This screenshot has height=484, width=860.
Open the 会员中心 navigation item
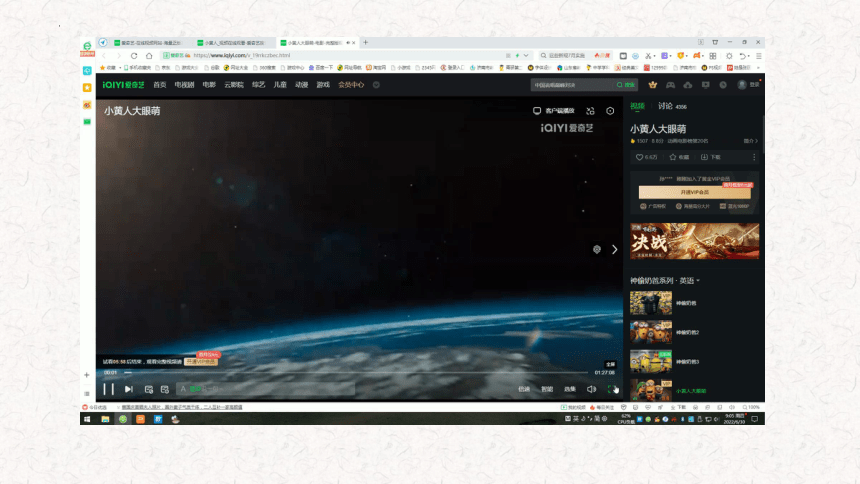351,85
